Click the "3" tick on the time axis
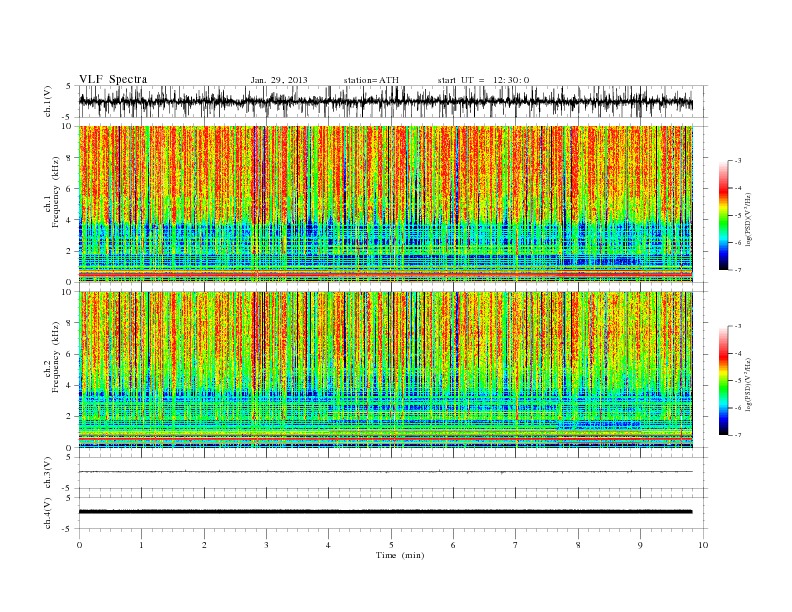 (266, 545)
